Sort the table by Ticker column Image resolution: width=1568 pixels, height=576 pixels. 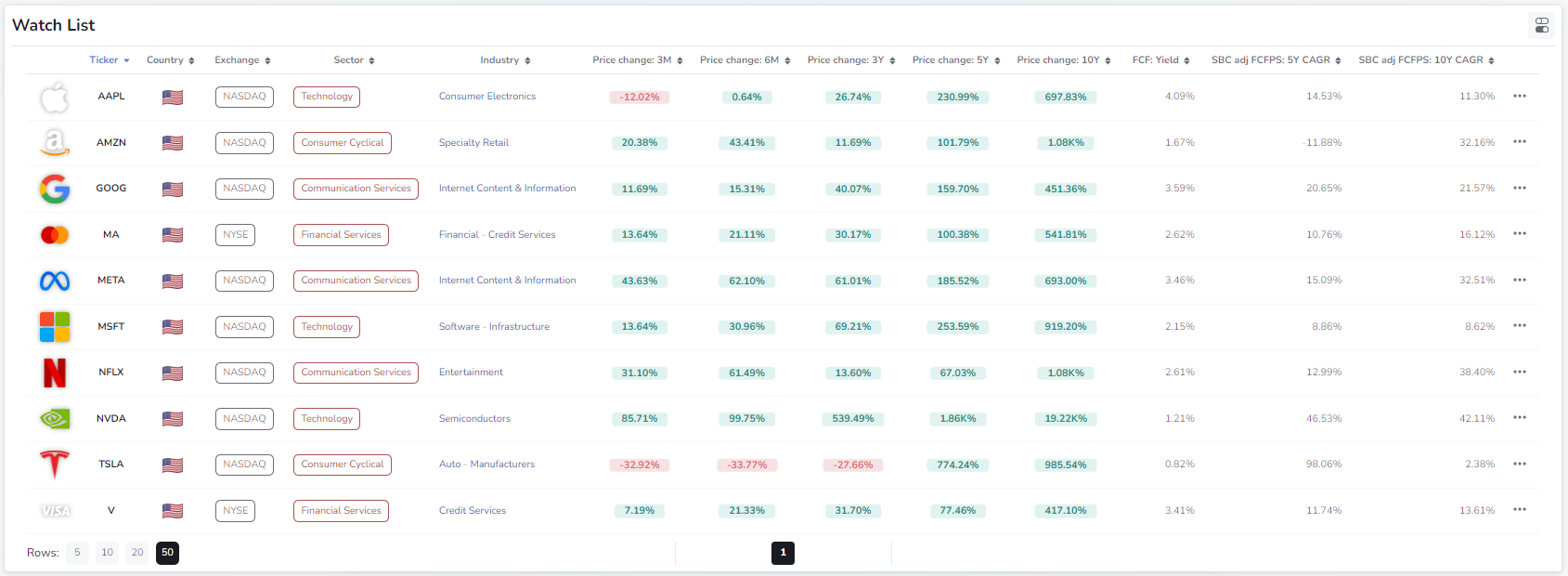pos(110,60)
